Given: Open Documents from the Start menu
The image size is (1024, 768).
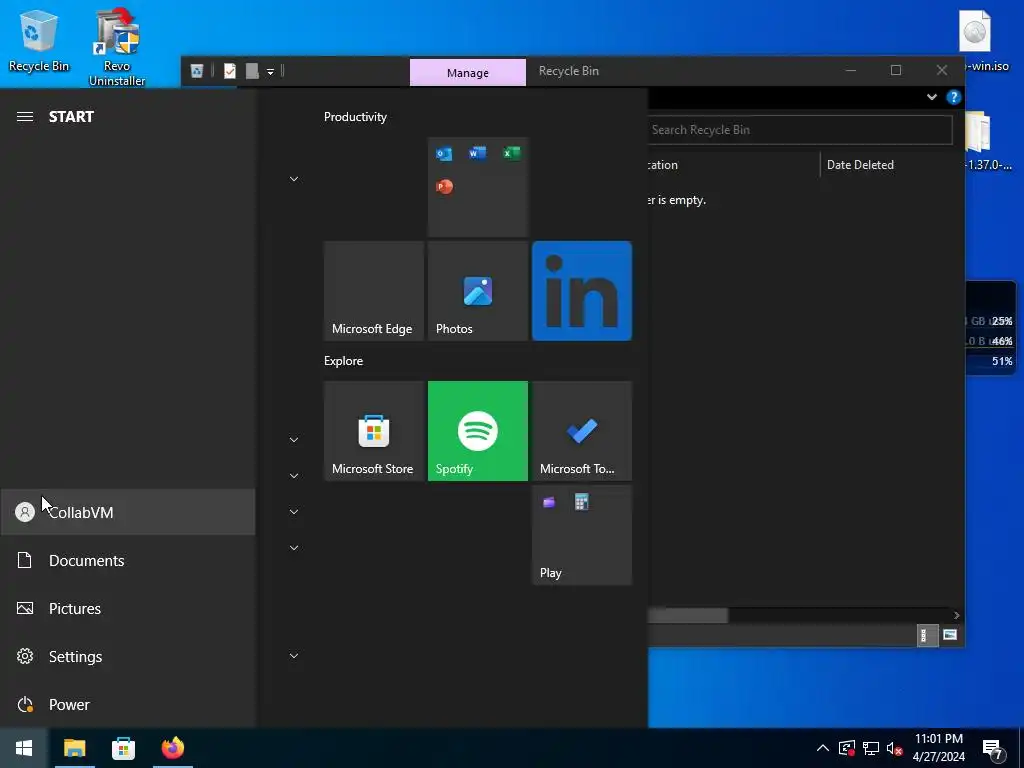Looking at the screenshot, I should 128,560.
